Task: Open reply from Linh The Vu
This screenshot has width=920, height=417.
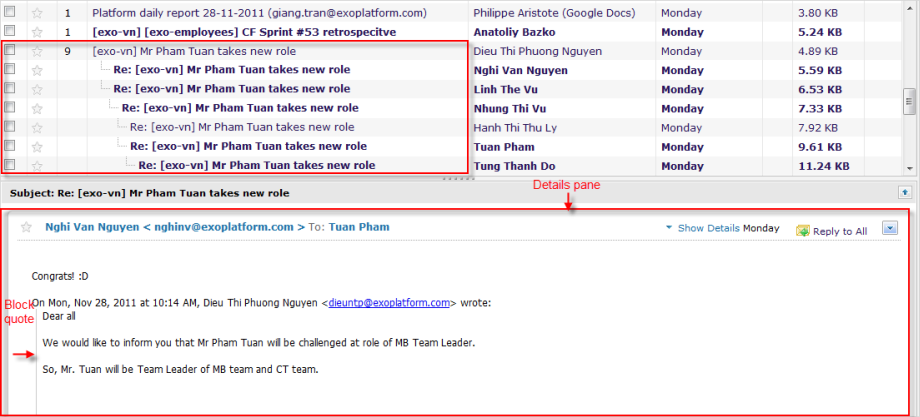Action: click(232, 89)
